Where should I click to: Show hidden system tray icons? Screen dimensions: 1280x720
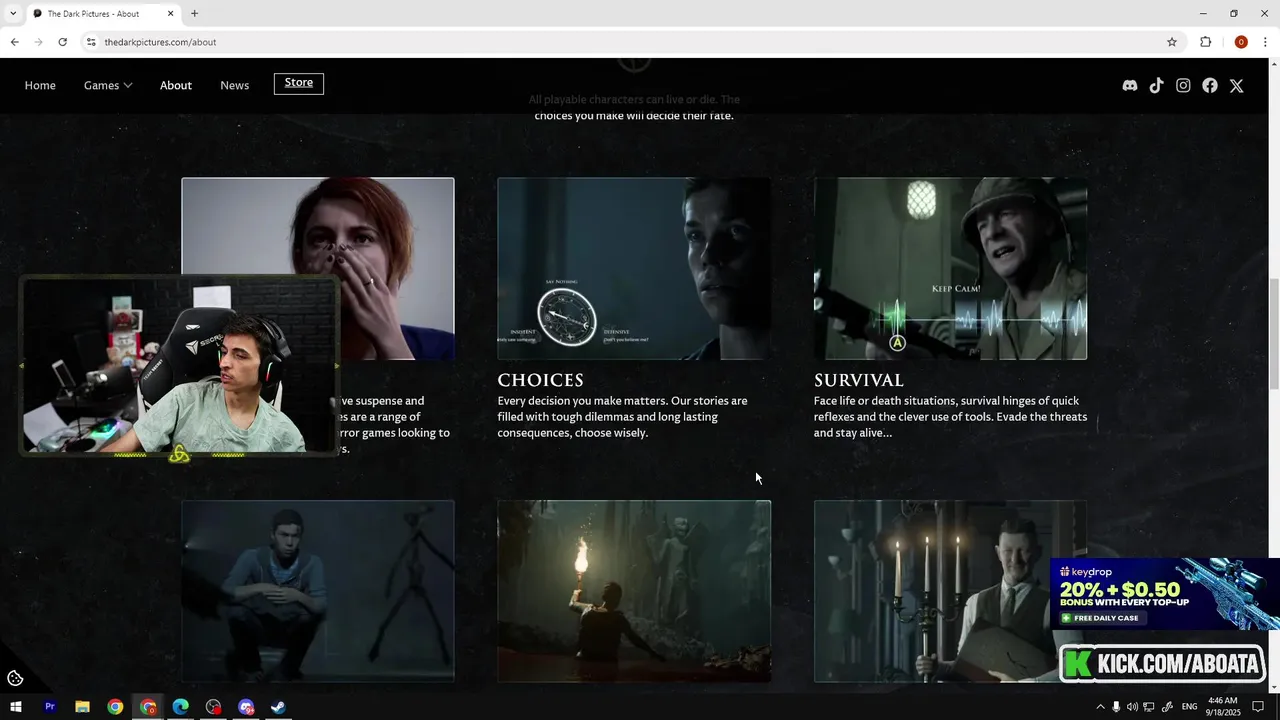coord(1100,707)
